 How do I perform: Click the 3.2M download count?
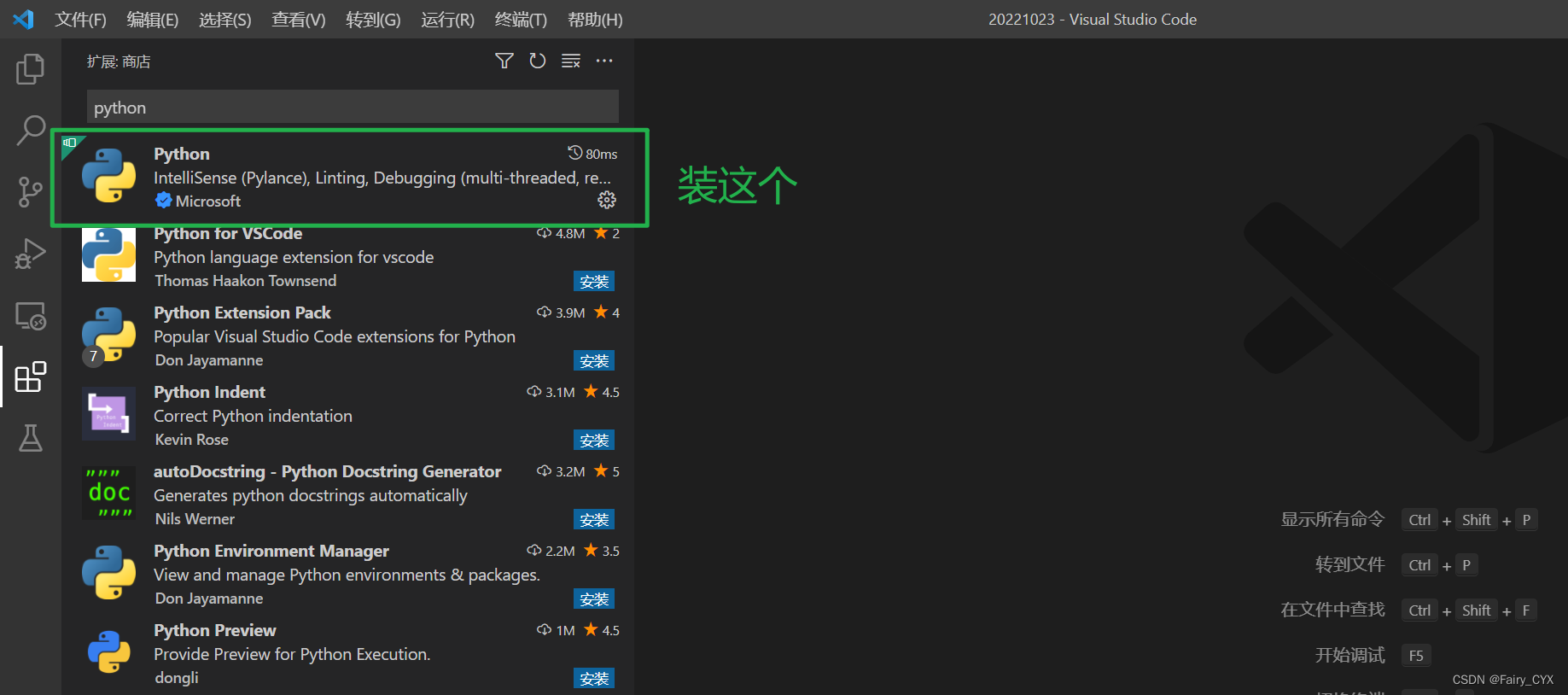[561, 471]
